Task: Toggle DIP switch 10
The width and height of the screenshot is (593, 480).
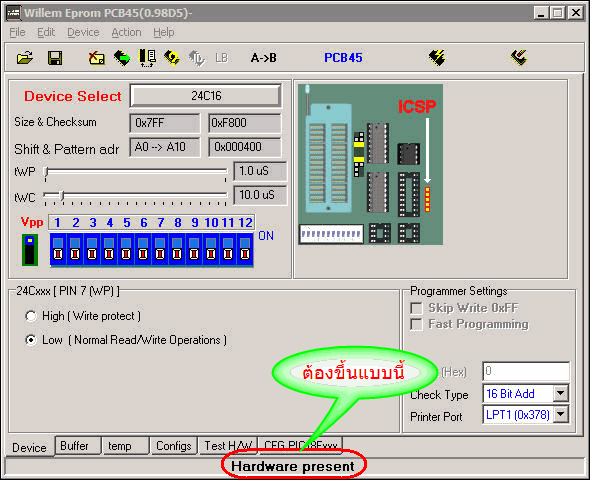Action: coord(211,249)
